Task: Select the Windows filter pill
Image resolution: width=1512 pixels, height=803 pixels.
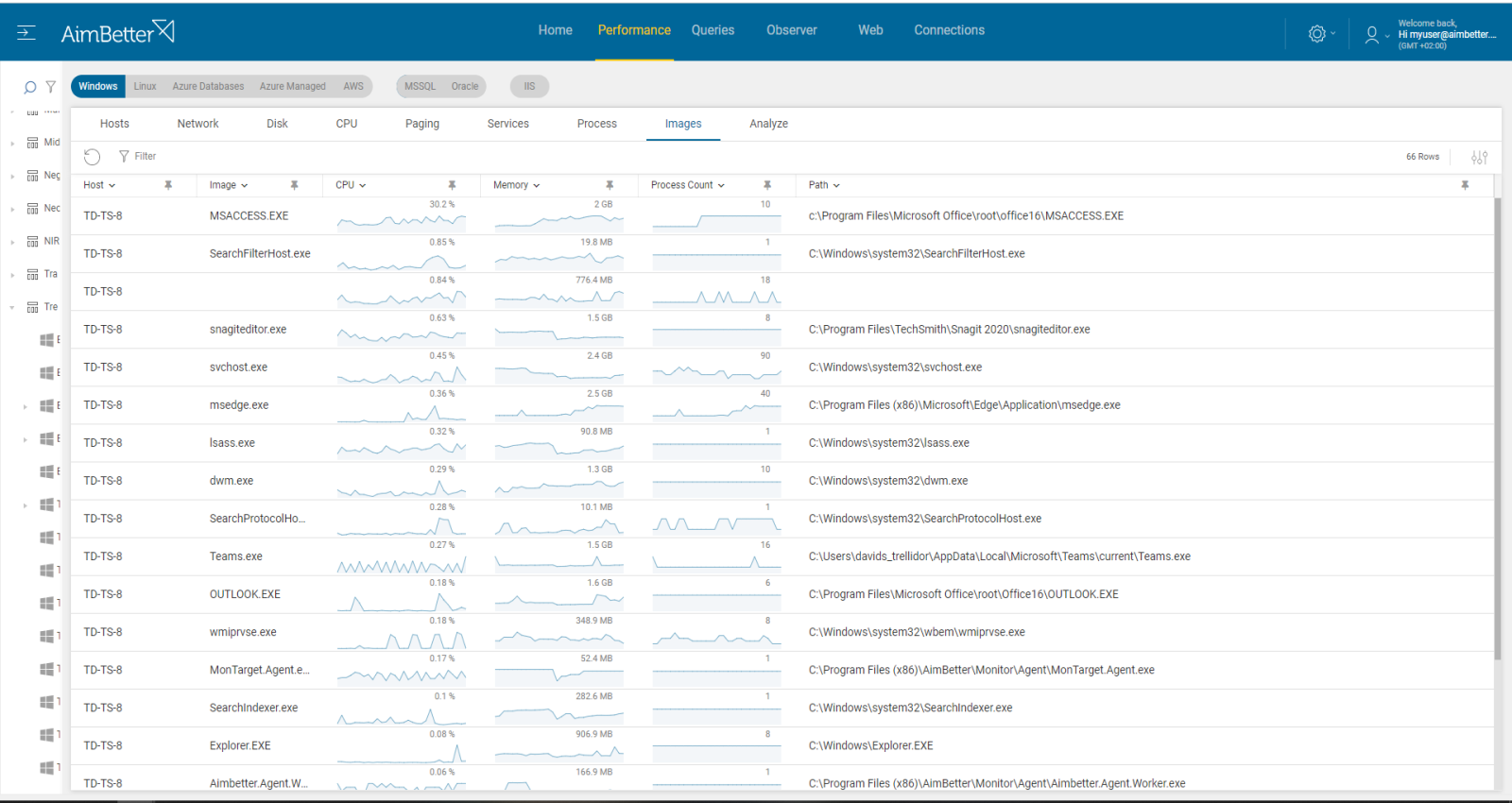Action: [98, 86]
